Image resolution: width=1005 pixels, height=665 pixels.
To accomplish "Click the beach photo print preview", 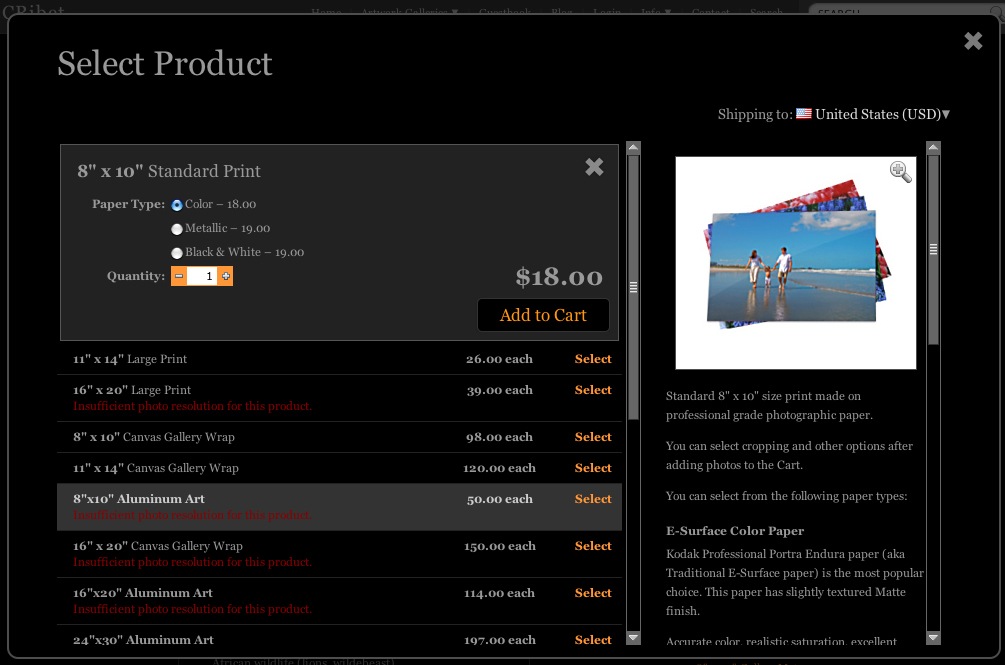I will (790, 265).
